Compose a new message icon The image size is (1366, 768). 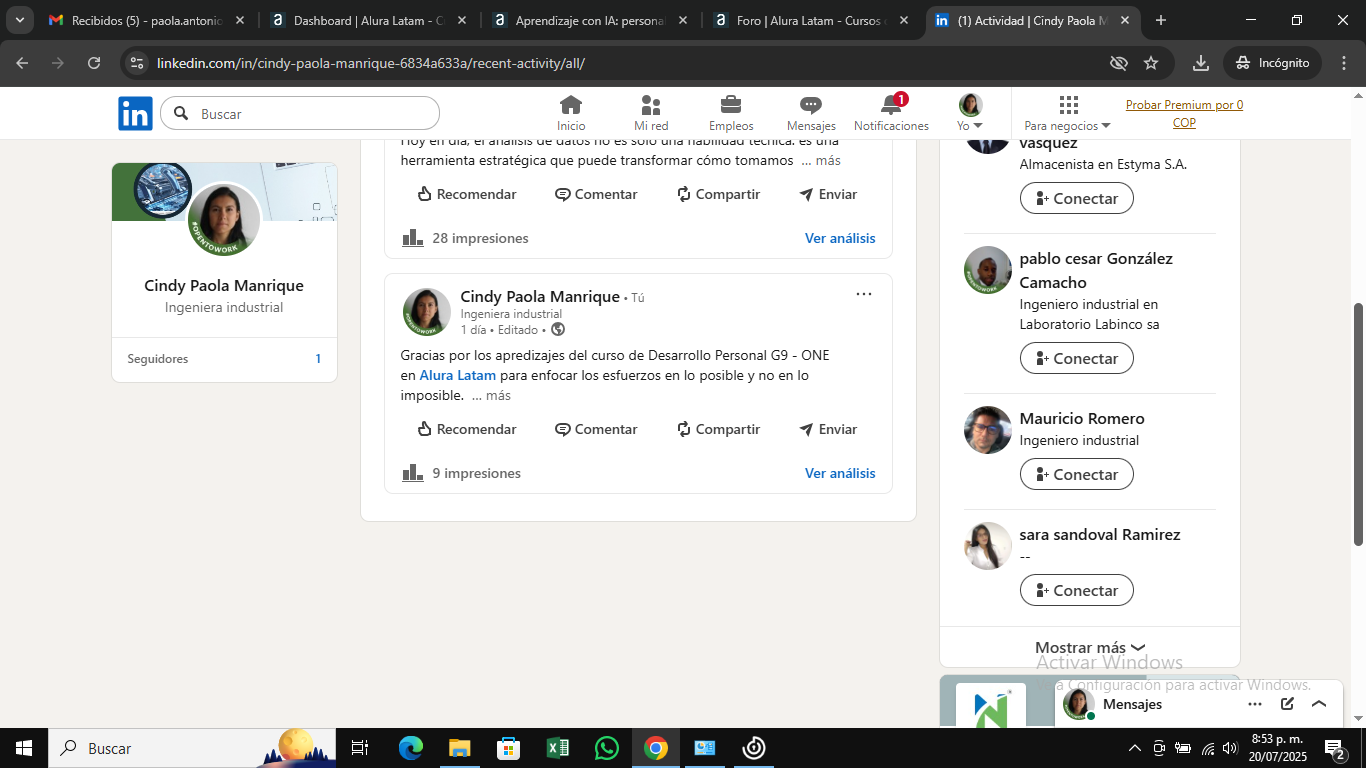click(x=1287, y=703)
